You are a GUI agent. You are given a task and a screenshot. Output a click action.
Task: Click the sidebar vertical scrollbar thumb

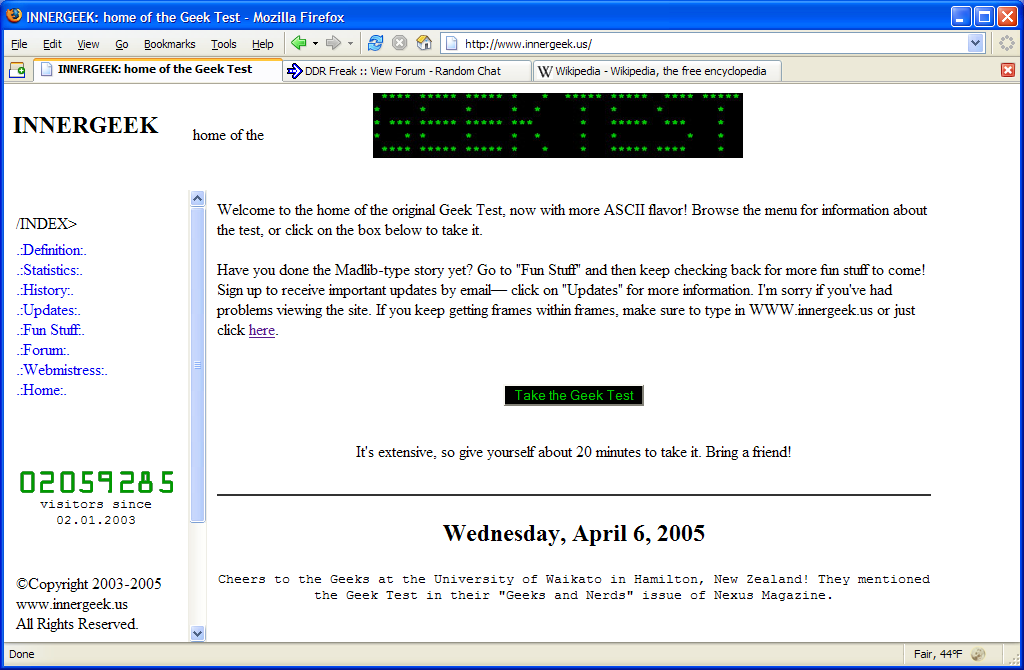coord(197,365)
